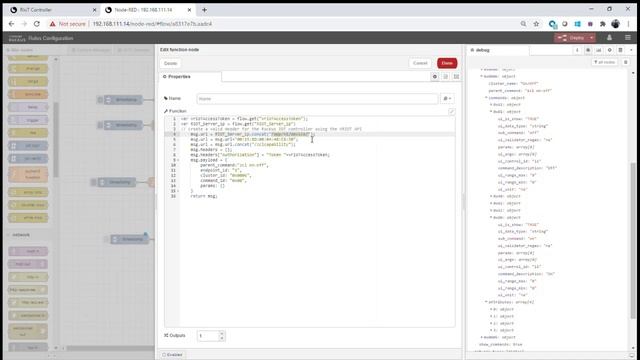The height and width of the screenshot is (360, 640).
Task: Reload the page with browser refresh
Action: [x=37, y=24]
